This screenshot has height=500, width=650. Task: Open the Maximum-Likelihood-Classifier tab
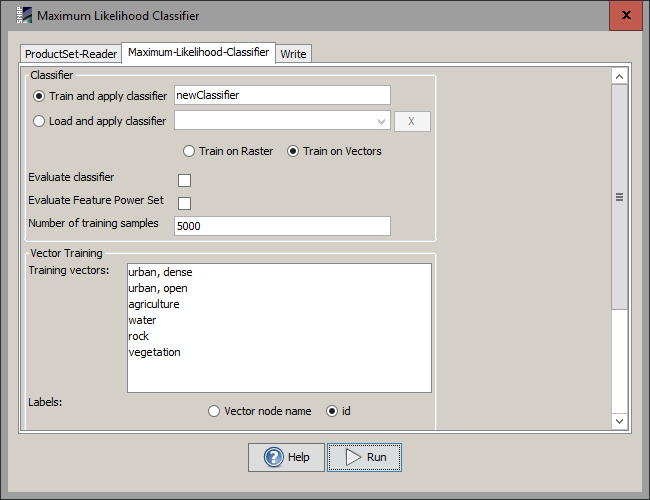pyautogui.click(x=199, y=52)
